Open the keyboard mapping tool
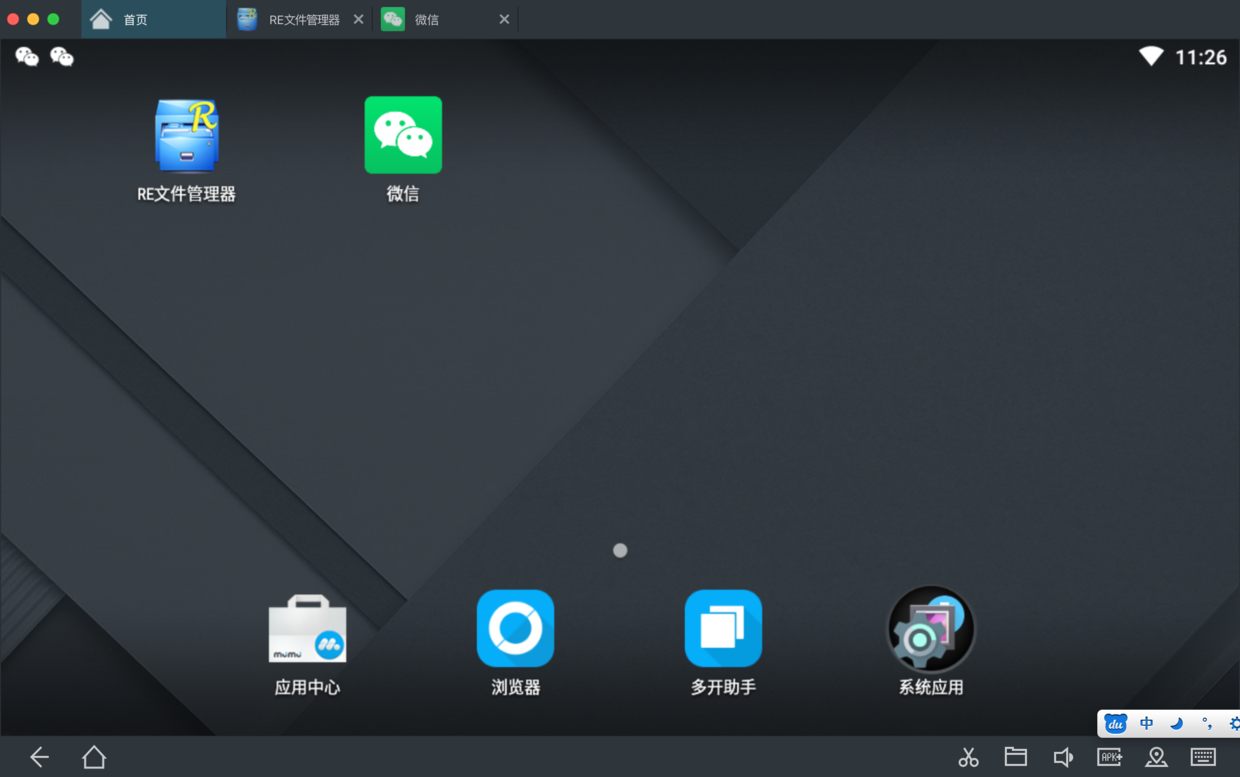Screen dimensions: 1240x777 [1203, 757]
